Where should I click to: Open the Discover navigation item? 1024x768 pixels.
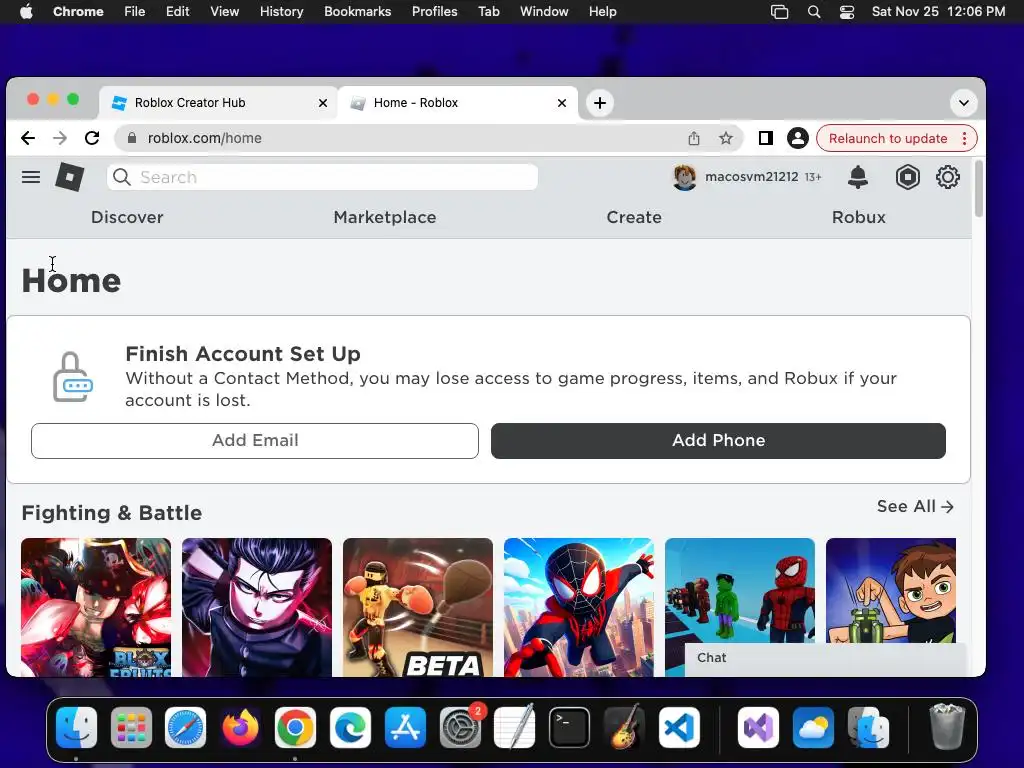(127, 217)
